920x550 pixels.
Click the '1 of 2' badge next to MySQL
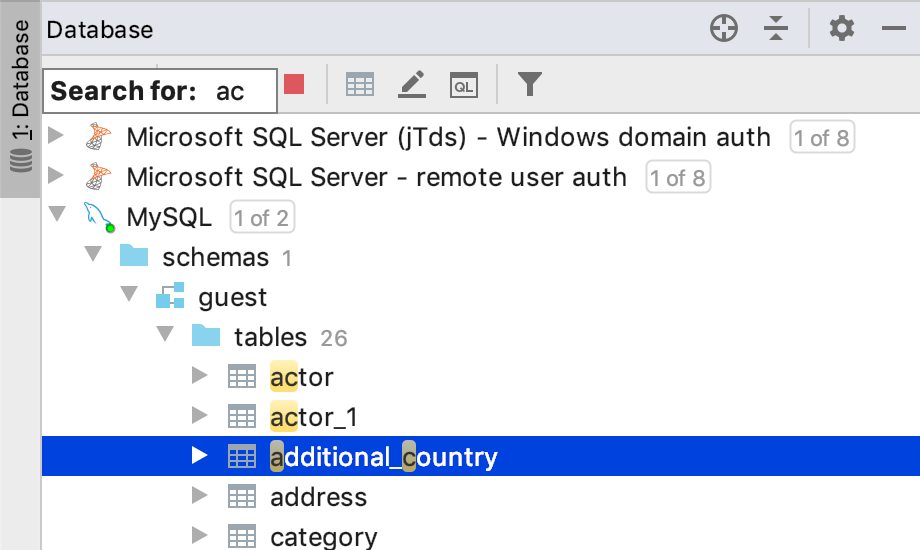(x=262, y=217)
